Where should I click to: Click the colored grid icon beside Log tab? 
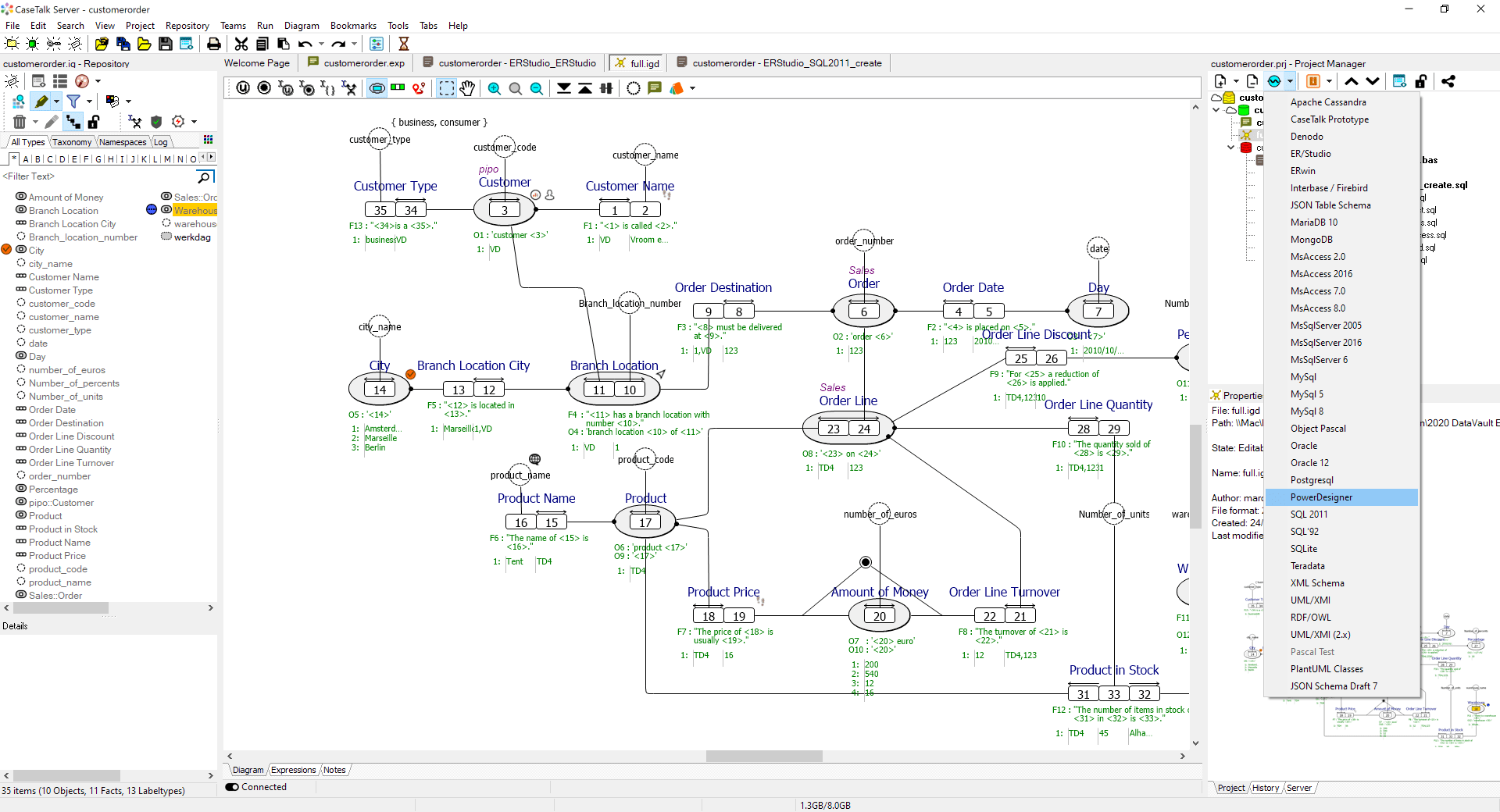(x=208, y=140)
